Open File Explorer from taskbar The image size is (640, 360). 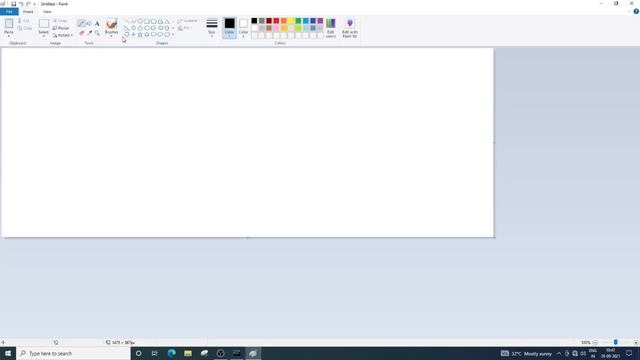coord(188,353)
